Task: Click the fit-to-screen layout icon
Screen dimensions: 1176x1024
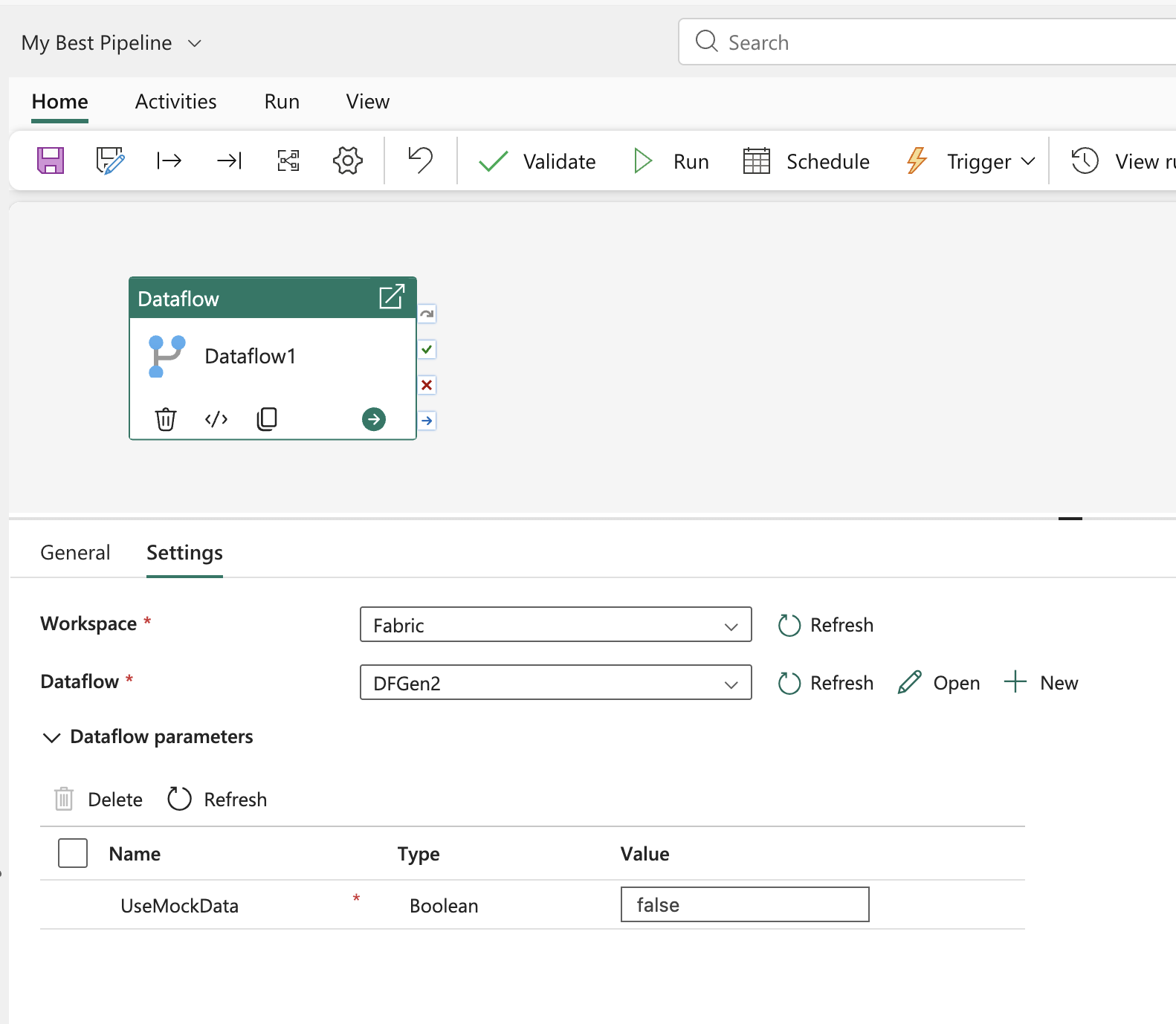Action: click(x=288, y=161)
